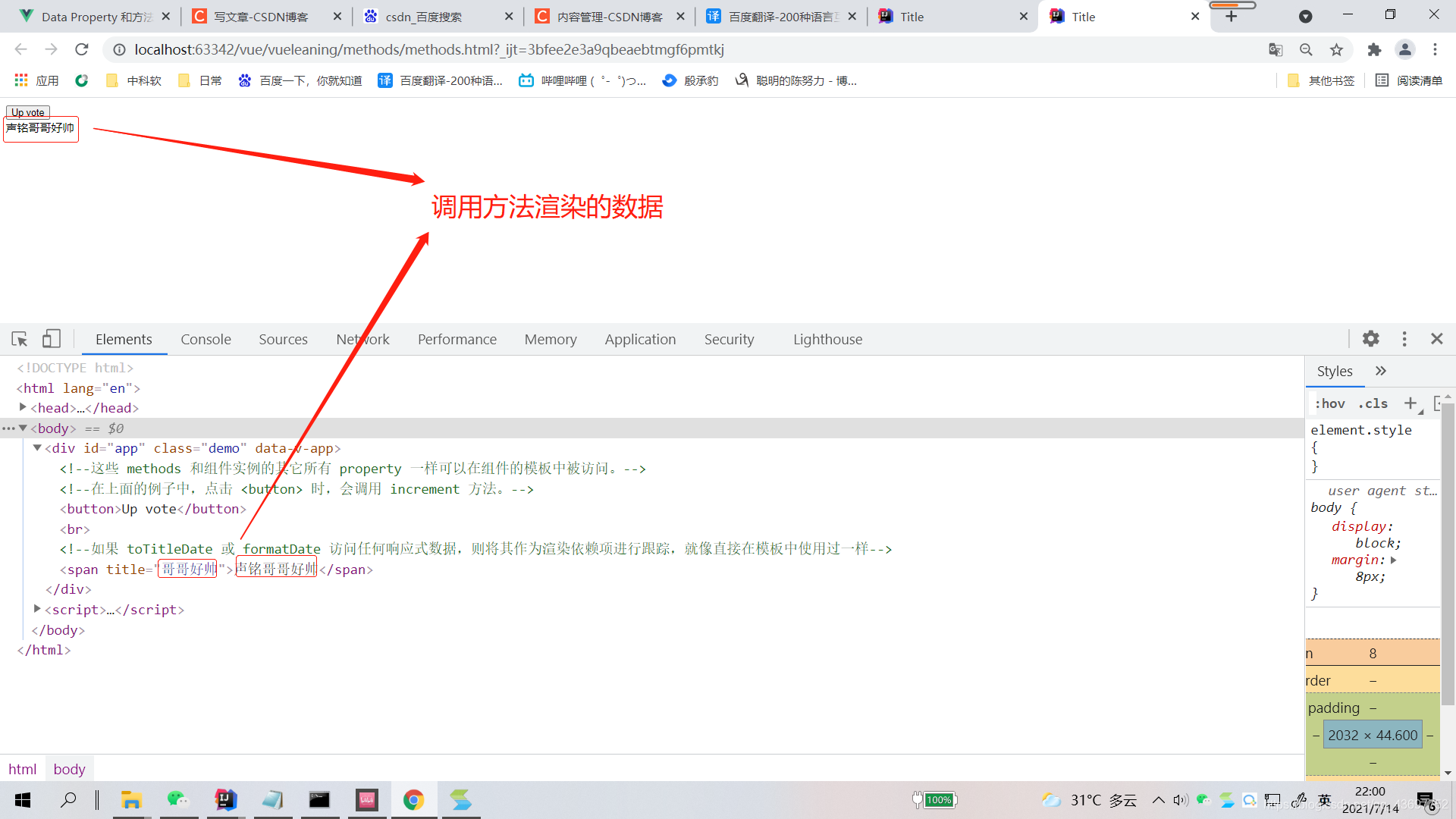The height and width of the screenshot is (819, 1456).
Task: Toggle the .cls class editor
Action: 1373,403
